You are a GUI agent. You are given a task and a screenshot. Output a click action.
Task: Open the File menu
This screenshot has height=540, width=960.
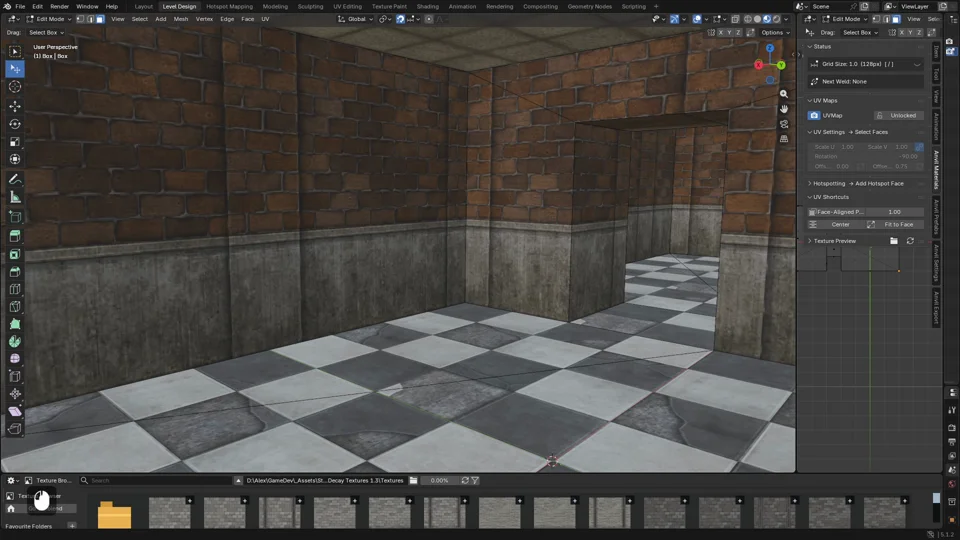pyautogui.click(x=20, y=6)
